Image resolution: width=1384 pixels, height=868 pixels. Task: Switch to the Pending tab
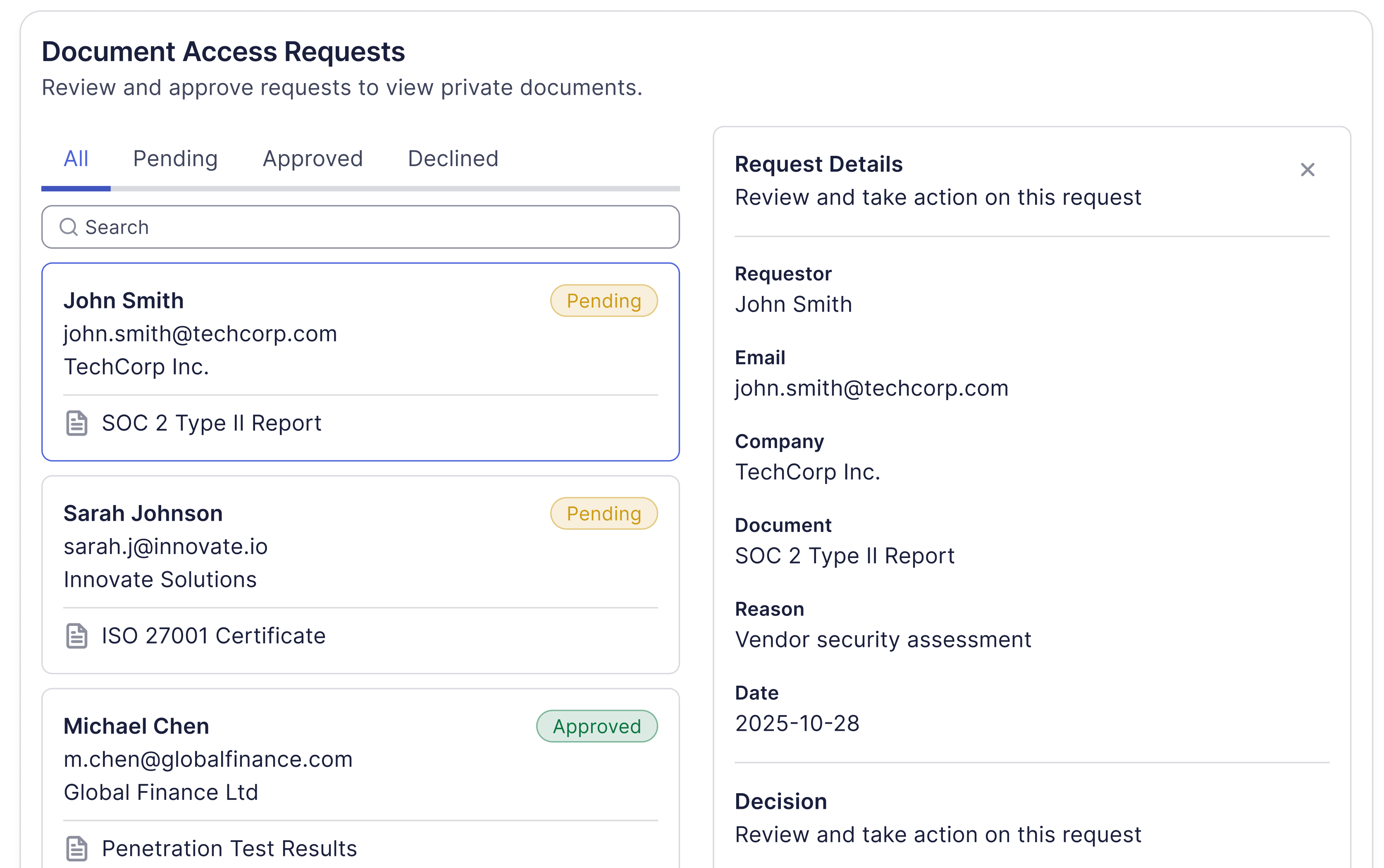tap(175, 159)
